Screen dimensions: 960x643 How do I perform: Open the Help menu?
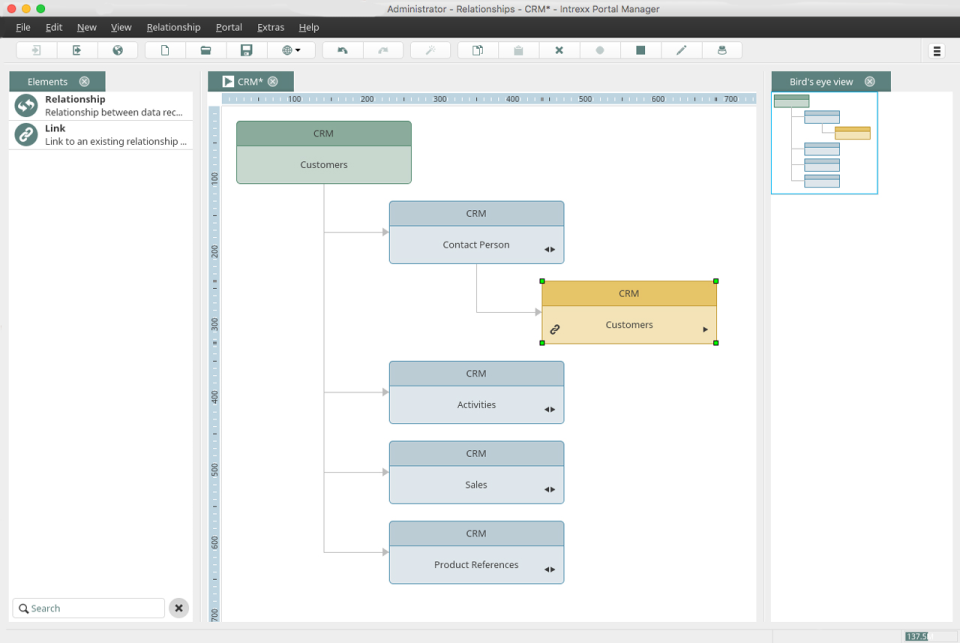(x=309, y=27)
